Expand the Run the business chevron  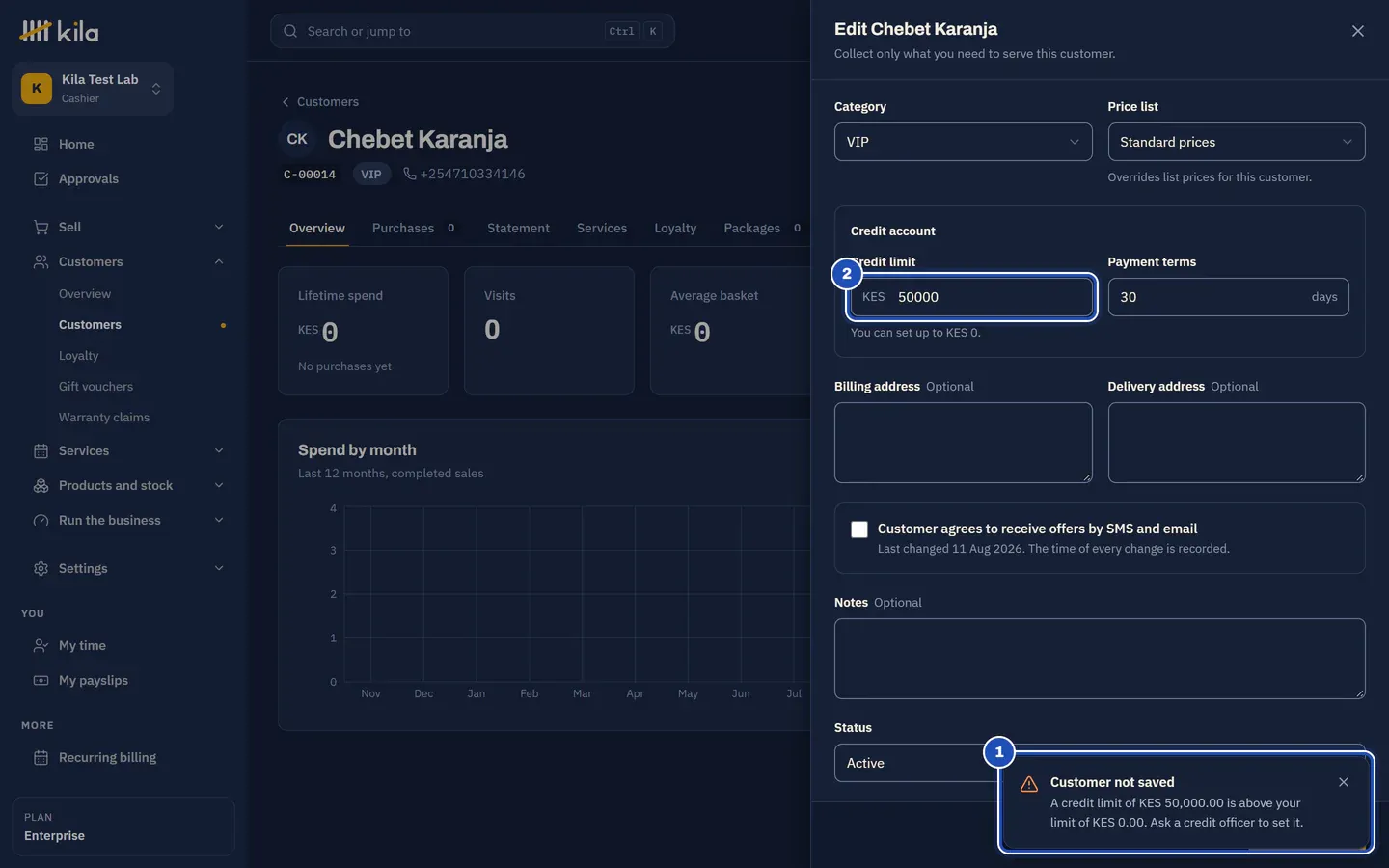219,521
